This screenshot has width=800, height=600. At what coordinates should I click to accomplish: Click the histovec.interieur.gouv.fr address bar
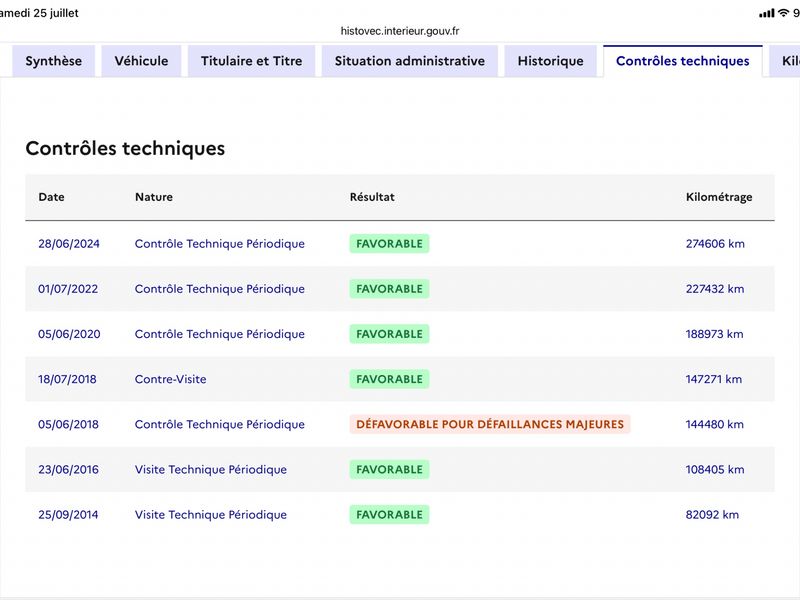pos(400,31)
